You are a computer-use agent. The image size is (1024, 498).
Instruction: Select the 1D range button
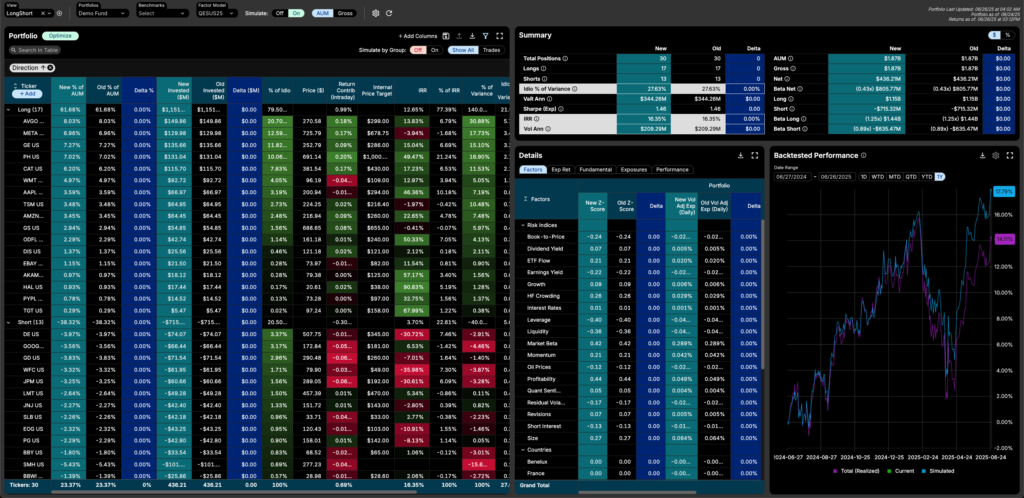pyautogui.click(x=864, y=177)
